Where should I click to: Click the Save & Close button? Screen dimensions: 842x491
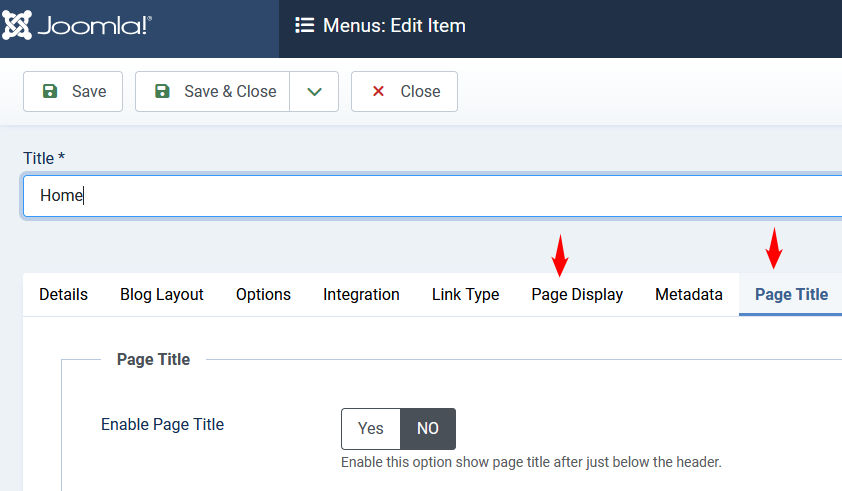[213, 91]
